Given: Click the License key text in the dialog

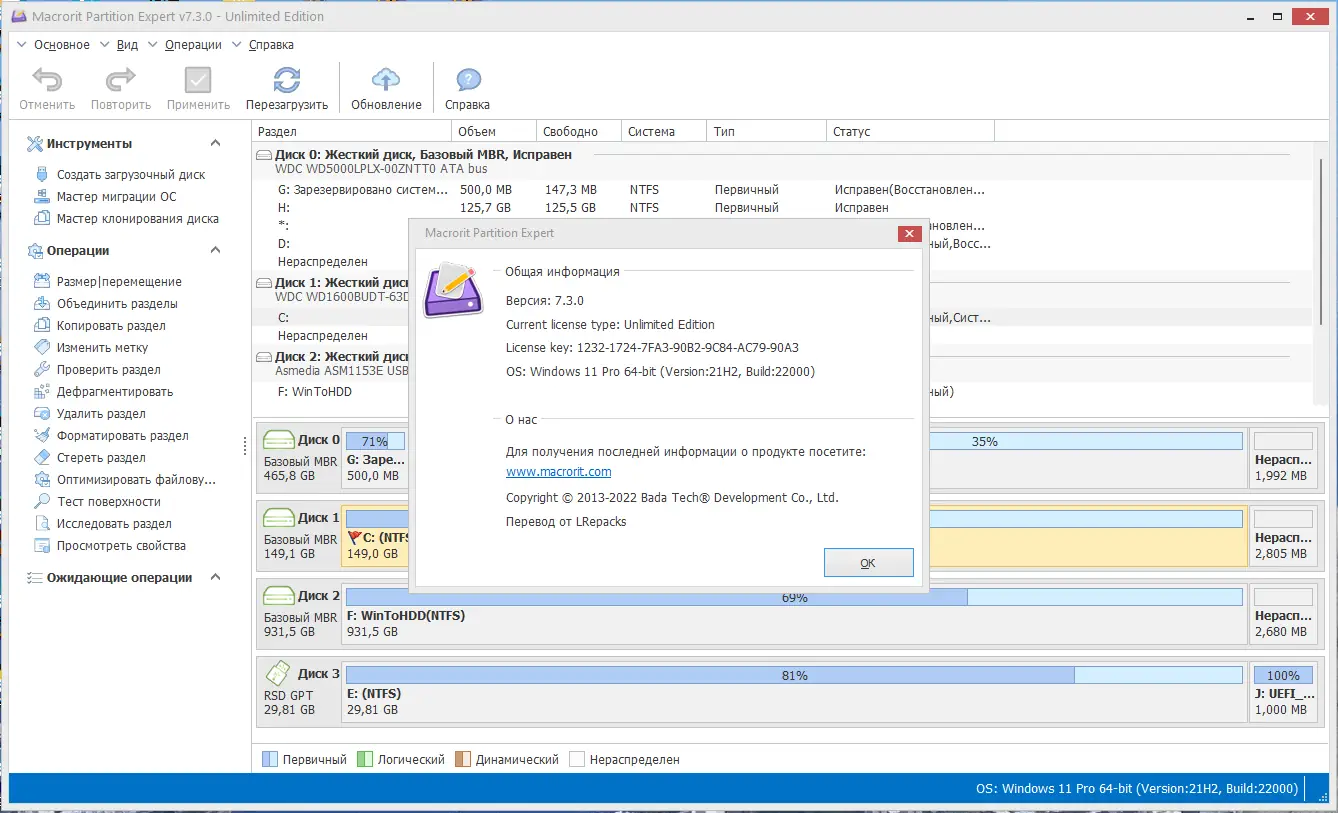Looking at the screenshot, I should [652, 348].
